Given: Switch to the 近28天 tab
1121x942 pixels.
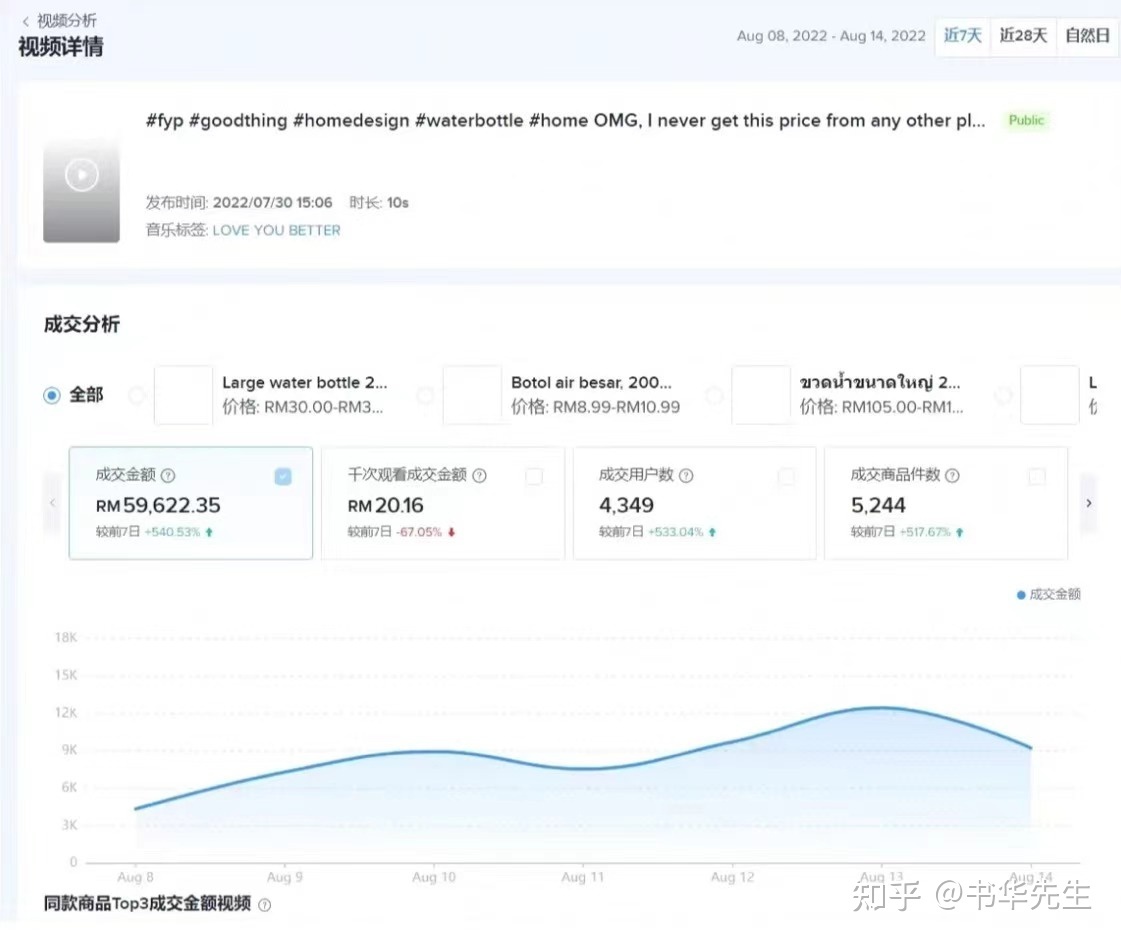Looking at the screenshot, I should [1023, 35].
